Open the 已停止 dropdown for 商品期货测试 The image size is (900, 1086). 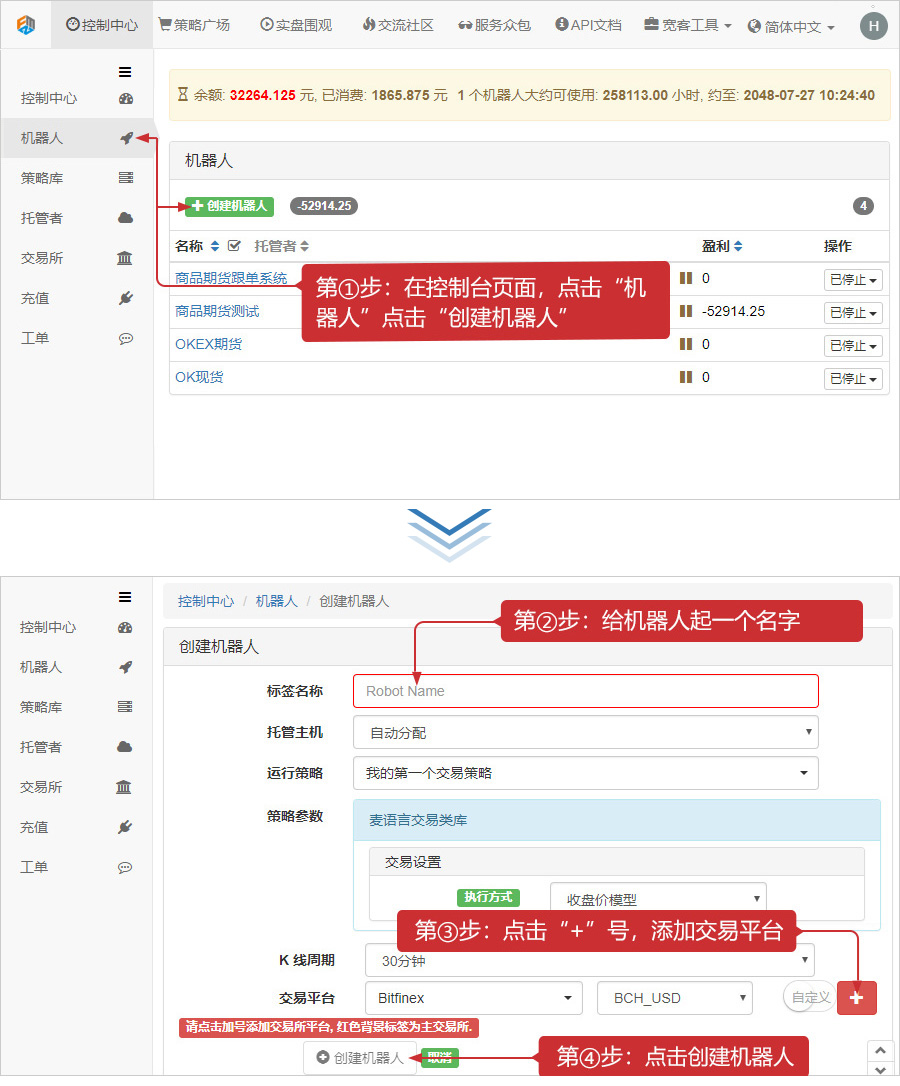coord(853,313)
